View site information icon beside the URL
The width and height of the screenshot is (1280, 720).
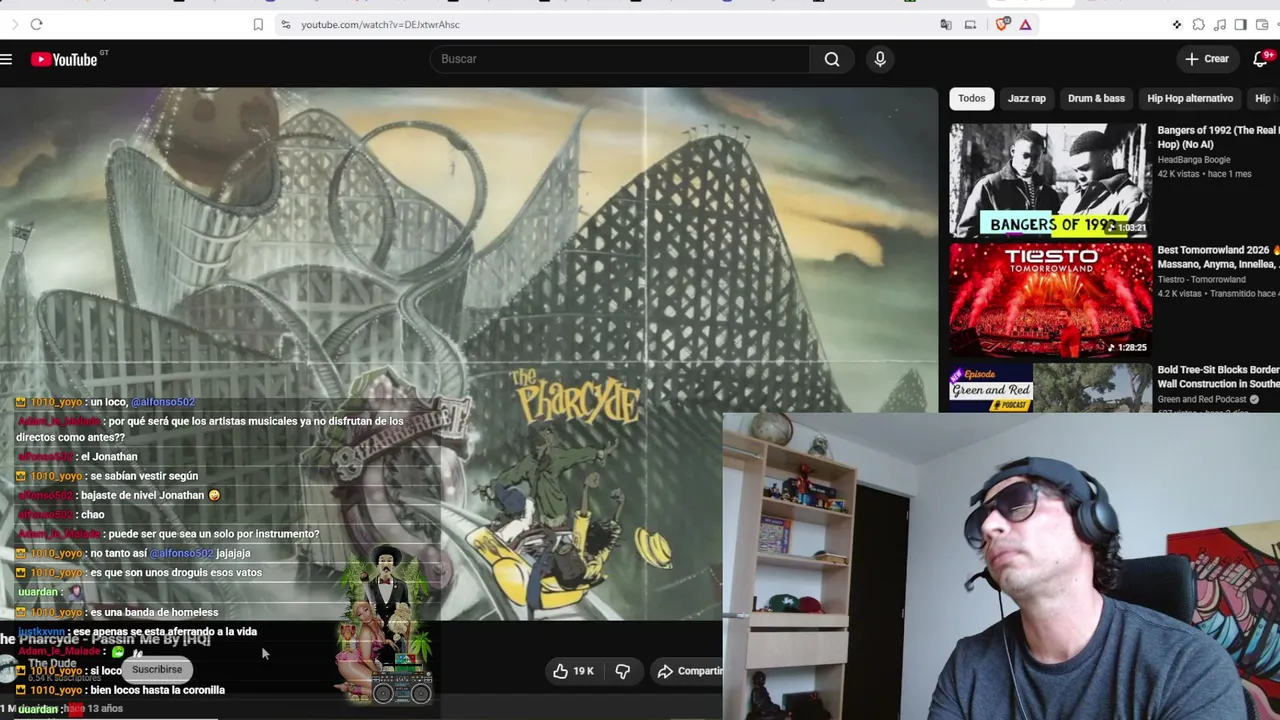[286, 24]
